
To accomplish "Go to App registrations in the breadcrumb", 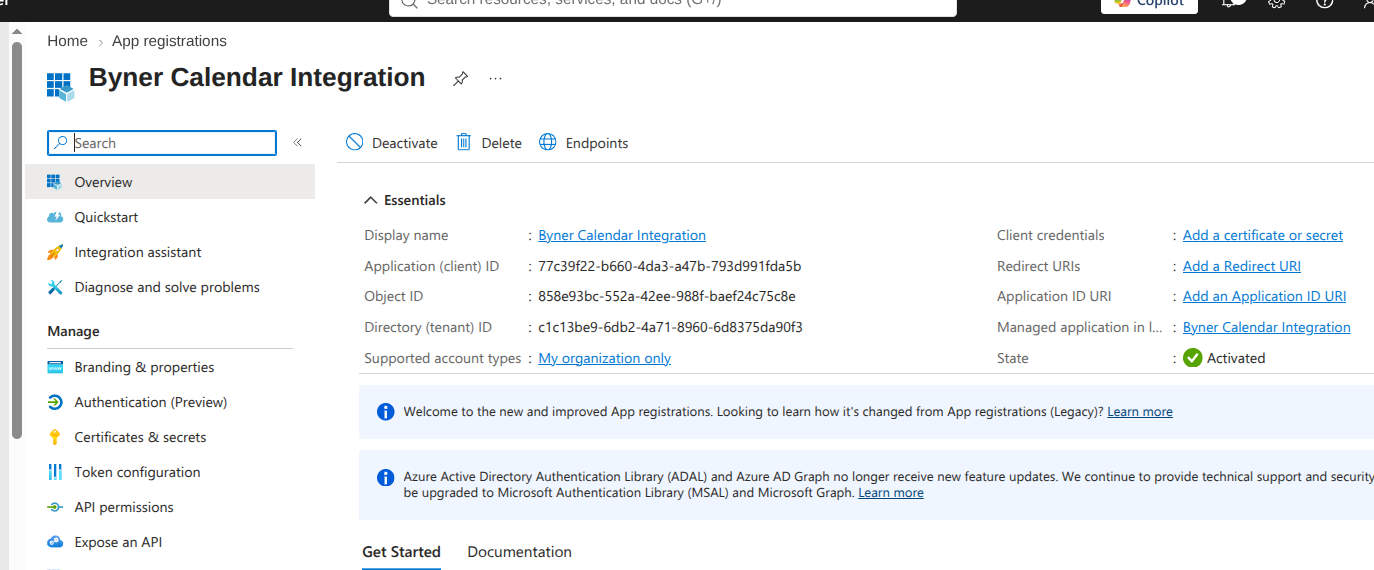I will point(169,41).
